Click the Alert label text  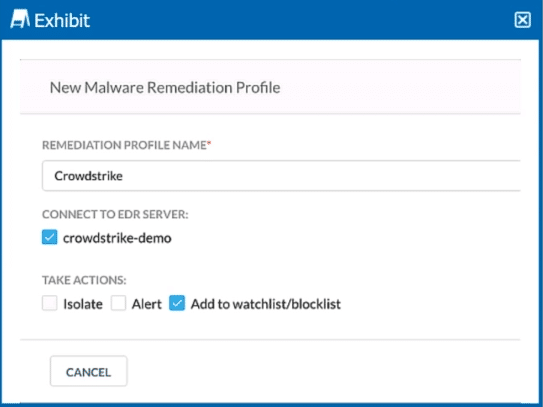pyautogui.click(x=146, y=304)
